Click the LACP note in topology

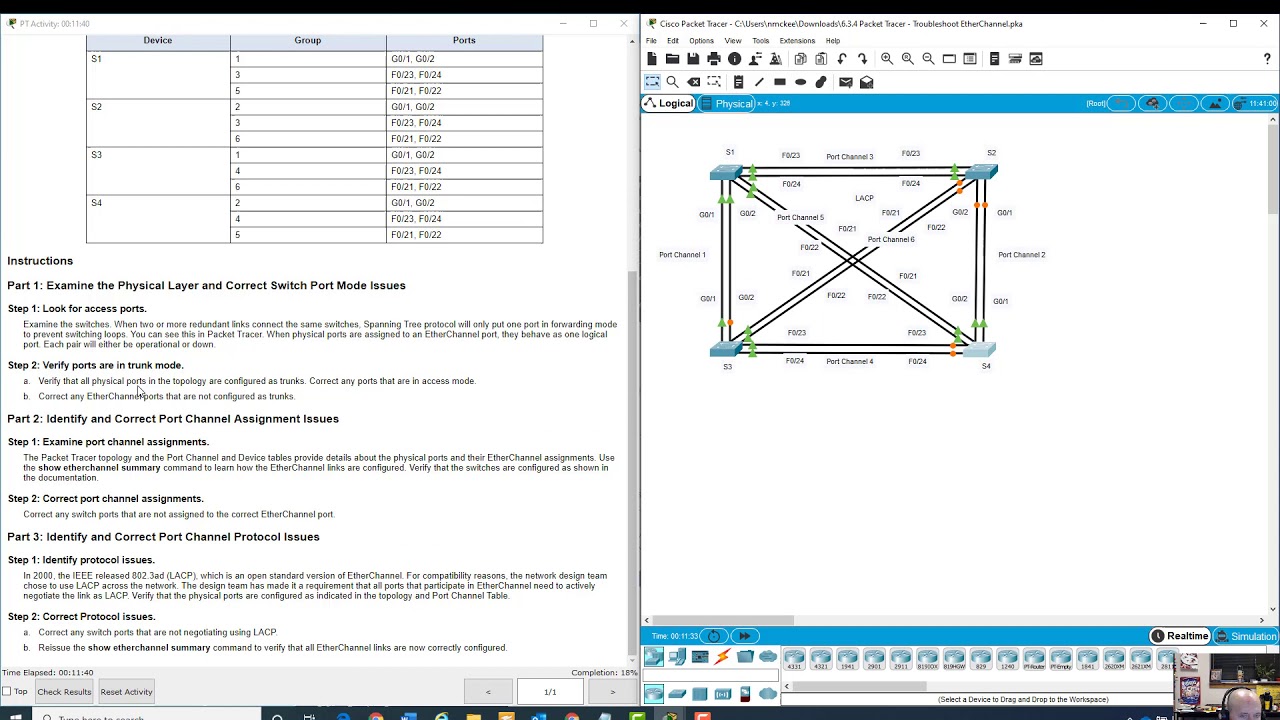point(864,198)
